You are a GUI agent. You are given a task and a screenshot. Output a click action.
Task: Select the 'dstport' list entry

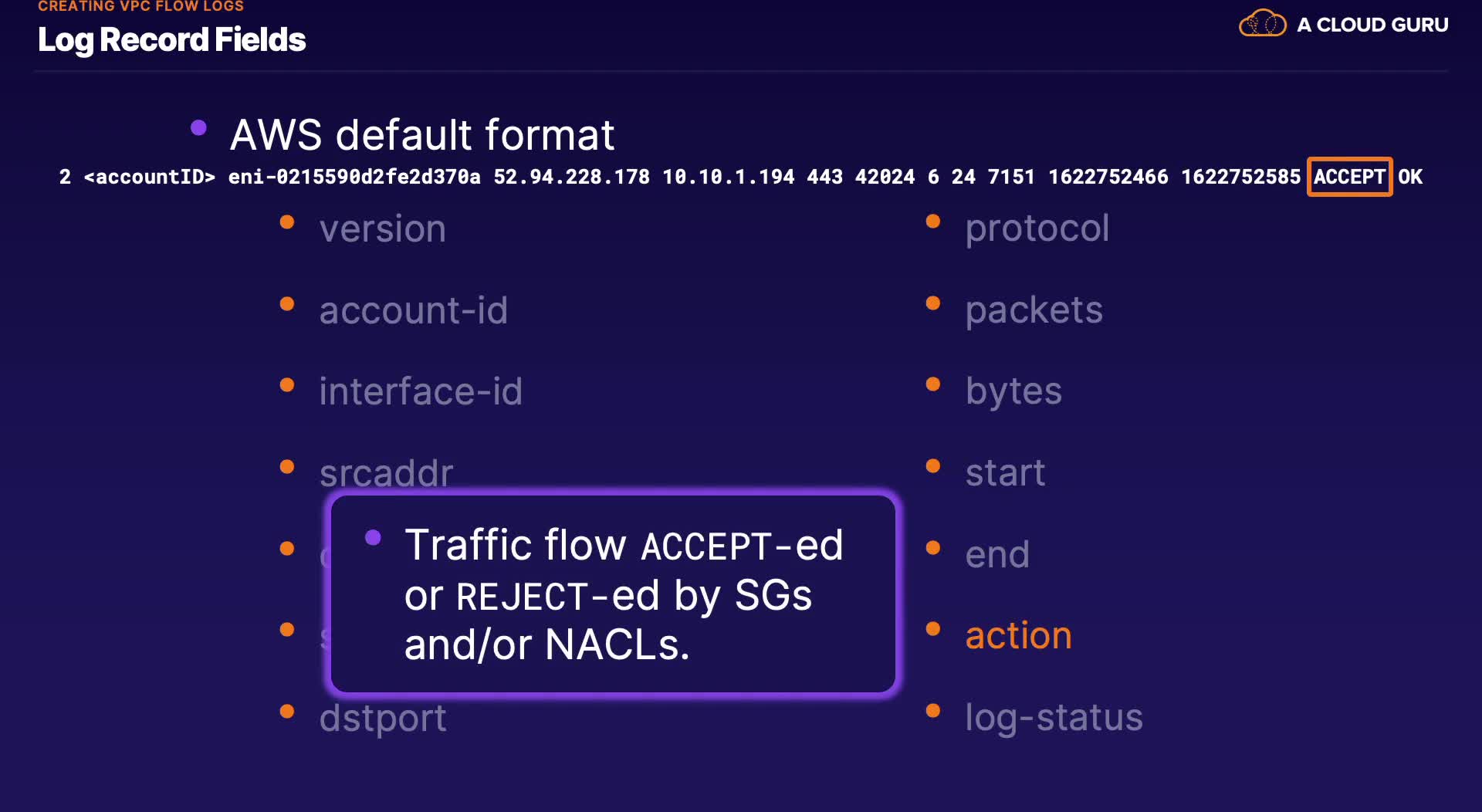click(x=383, y=718)
